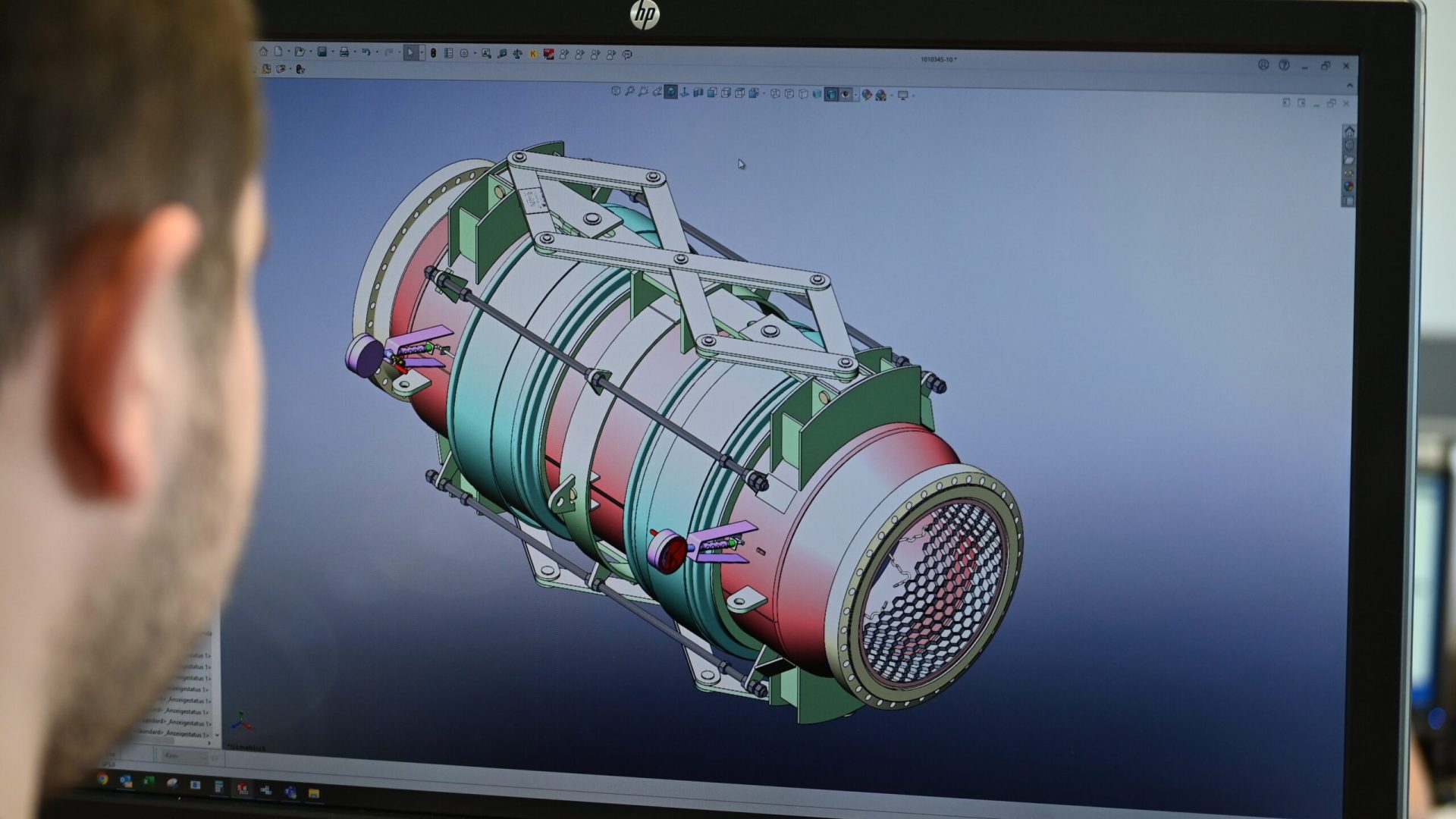Expand the Save dropdown arrow
The width and height of the screenshot is (1456, 819).
333,52
